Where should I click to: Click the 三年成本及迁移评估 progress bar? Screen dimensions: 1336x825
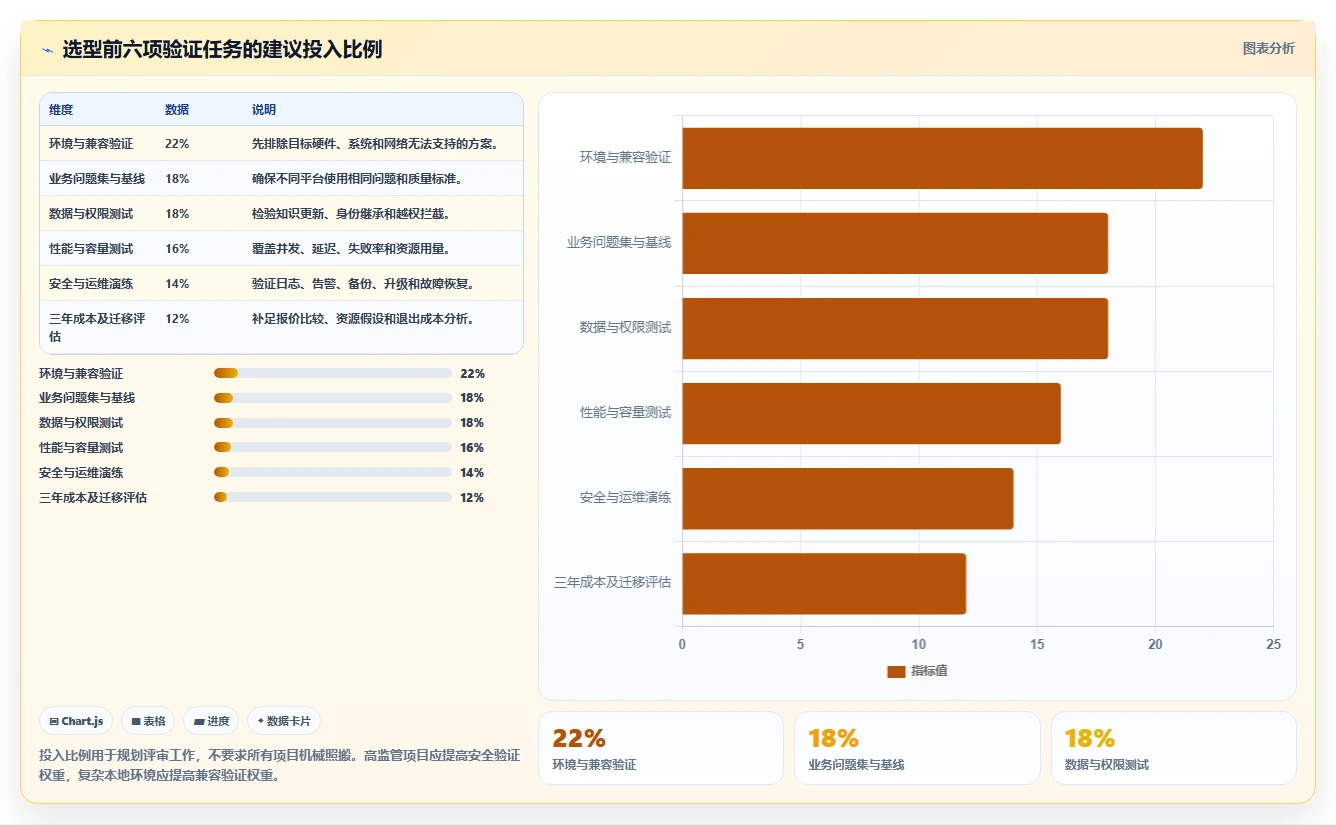333,497
